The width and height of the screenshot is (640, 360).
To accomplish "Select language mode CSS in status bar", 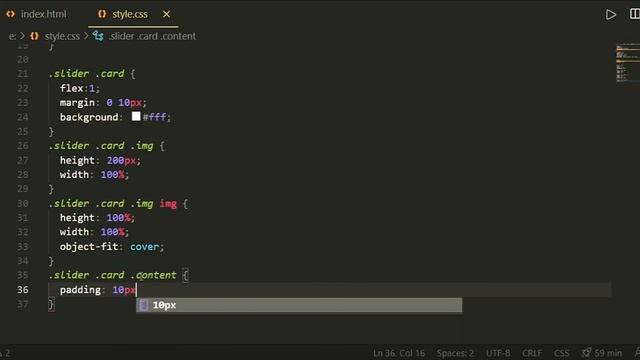I will click(x=562, y=353).
